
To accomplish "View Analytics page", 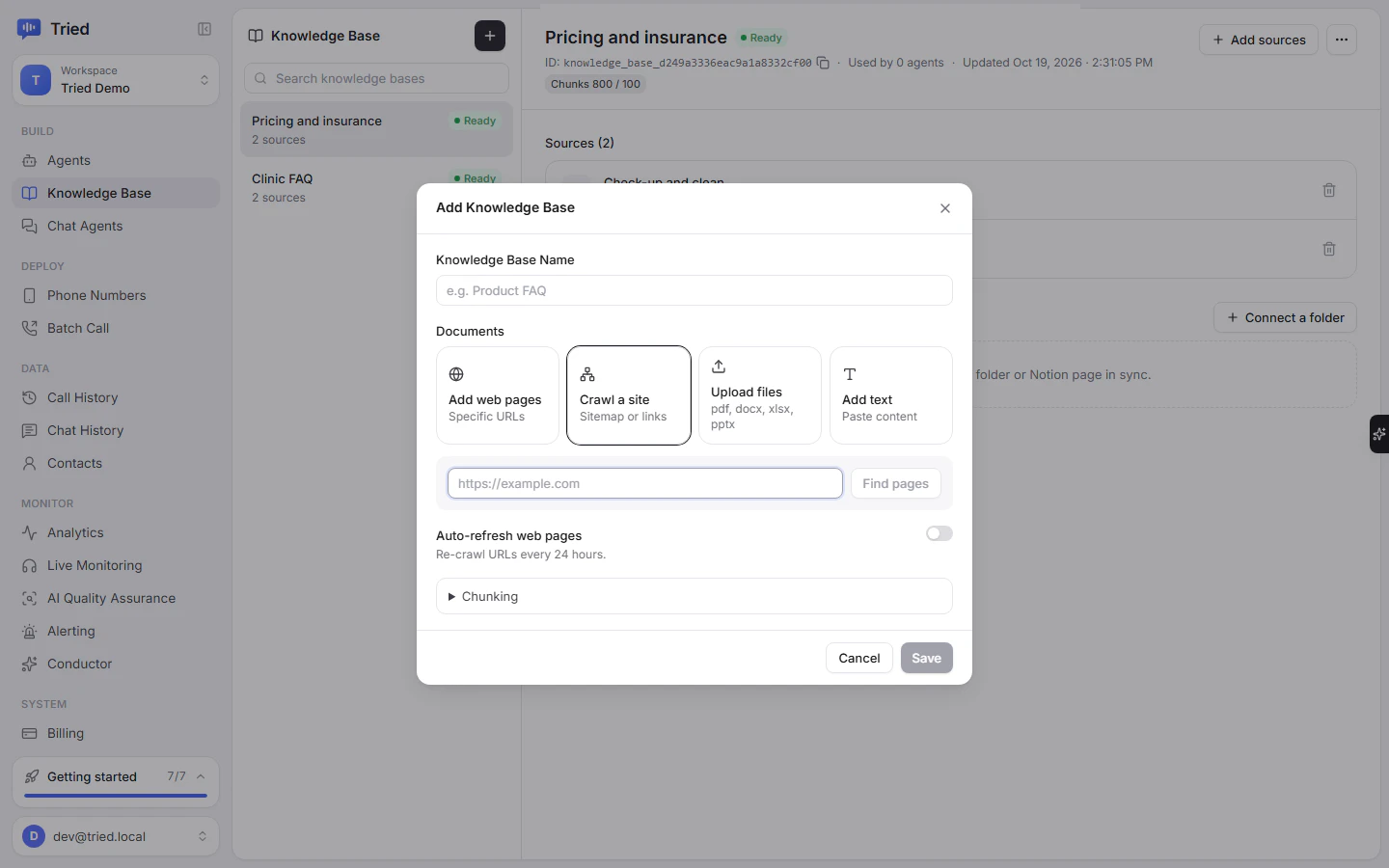I will (116, 532).
